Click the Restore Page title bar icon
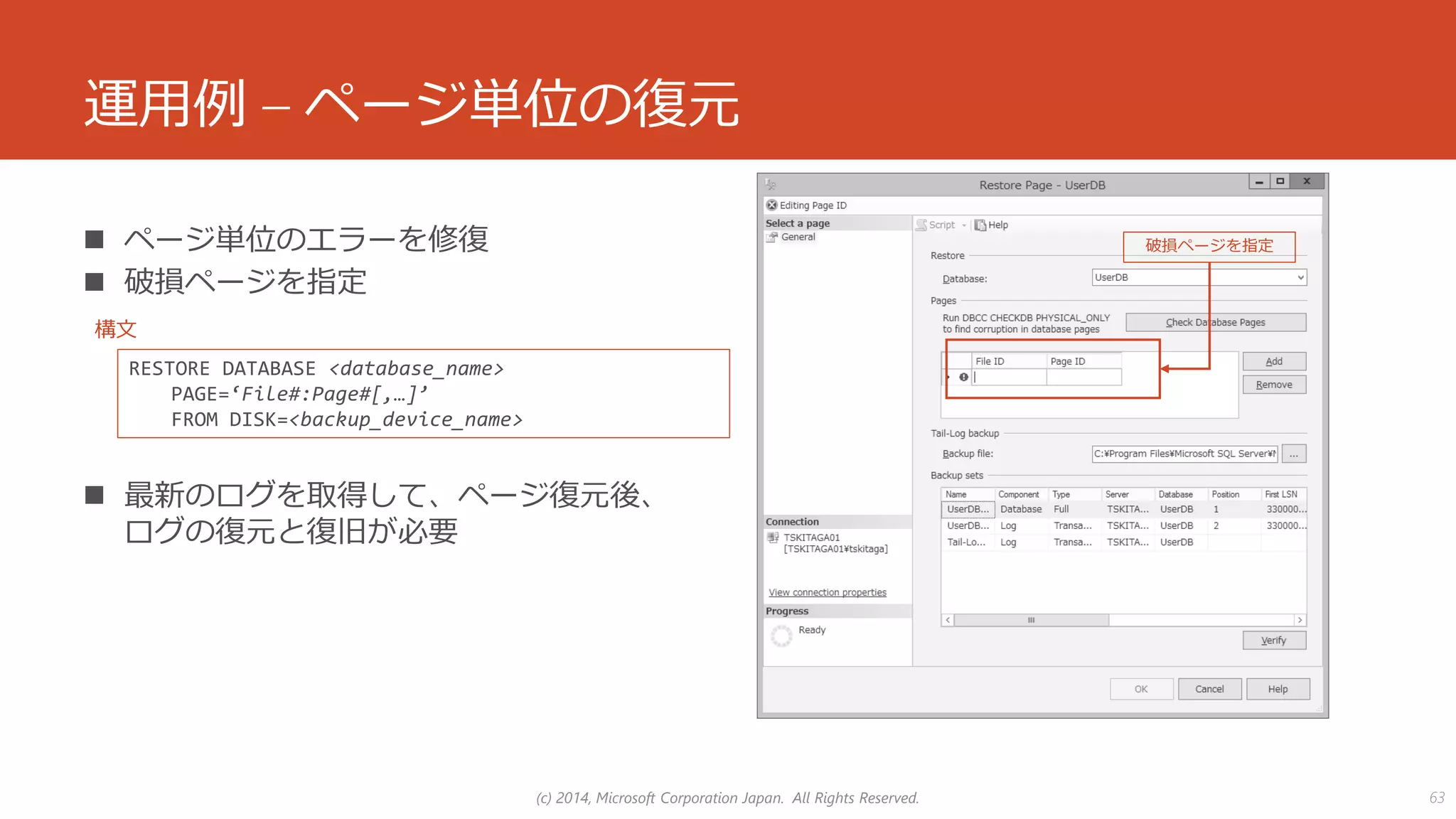This screenshot has width=1456, height=819. [x=771, y=185]
